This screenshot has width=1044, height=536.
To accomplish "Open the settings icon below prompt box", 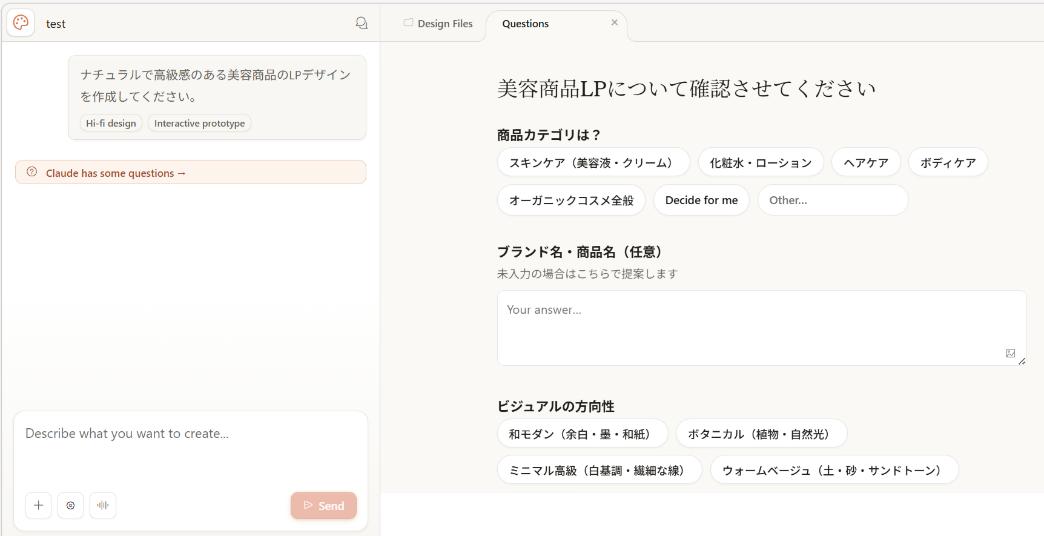I will click(x=71, y=505).
